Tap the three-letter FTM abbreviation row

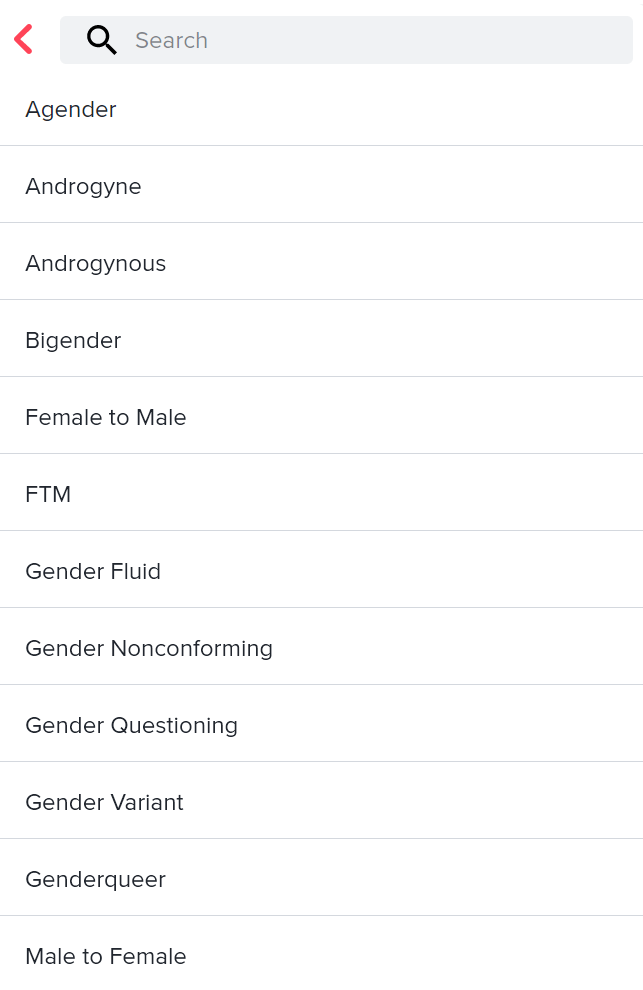[48, 495]
